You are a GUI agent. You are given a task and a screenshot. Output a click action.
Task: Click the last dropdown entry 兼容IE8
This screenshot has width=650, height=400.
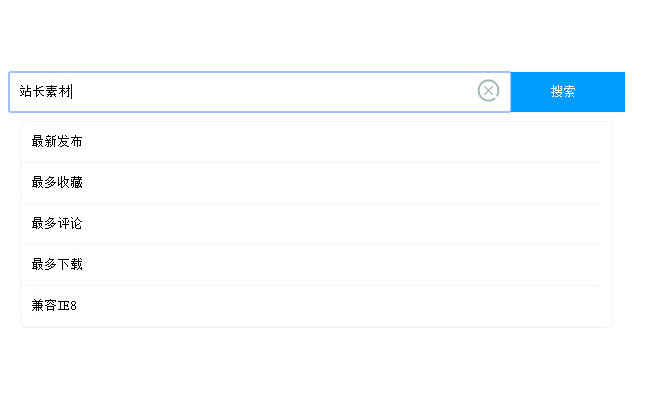tap(55, 306)
